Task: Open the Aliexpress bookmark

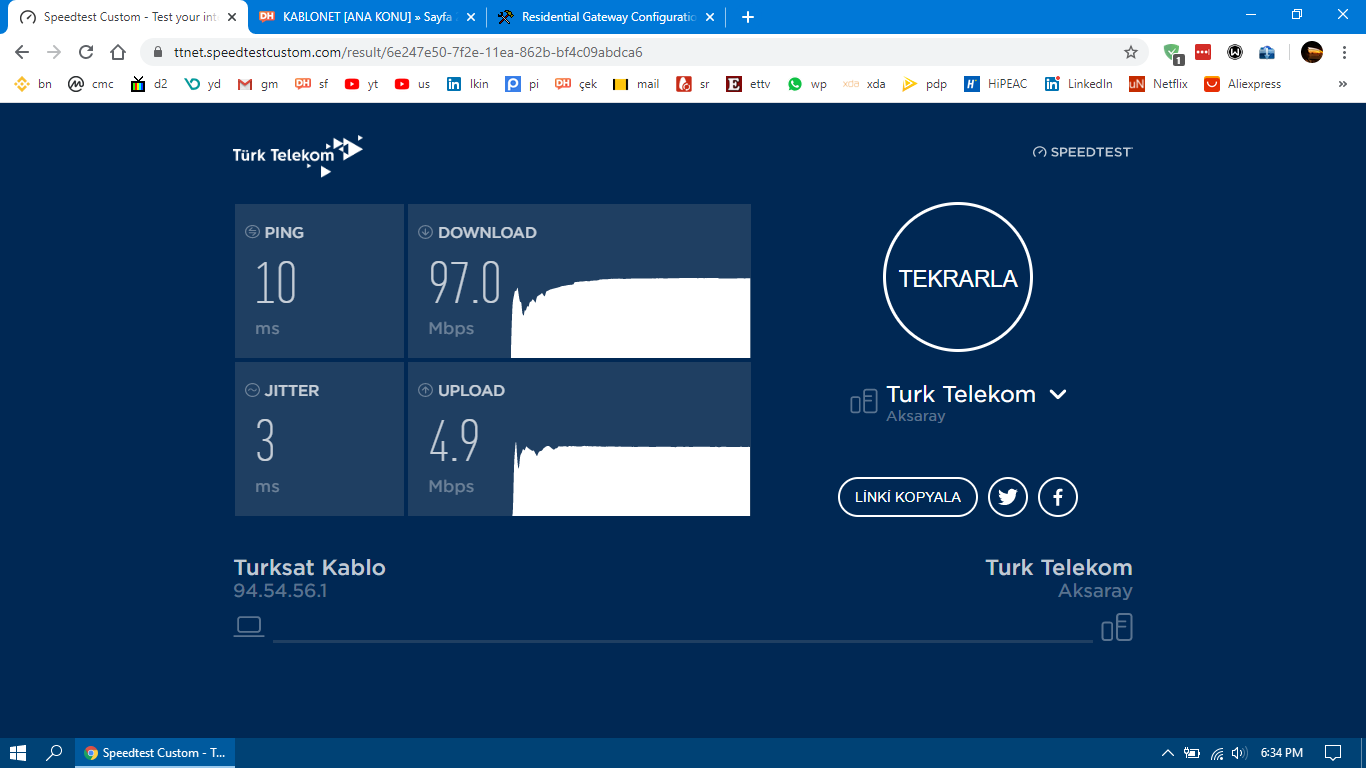Action: 1242,84
